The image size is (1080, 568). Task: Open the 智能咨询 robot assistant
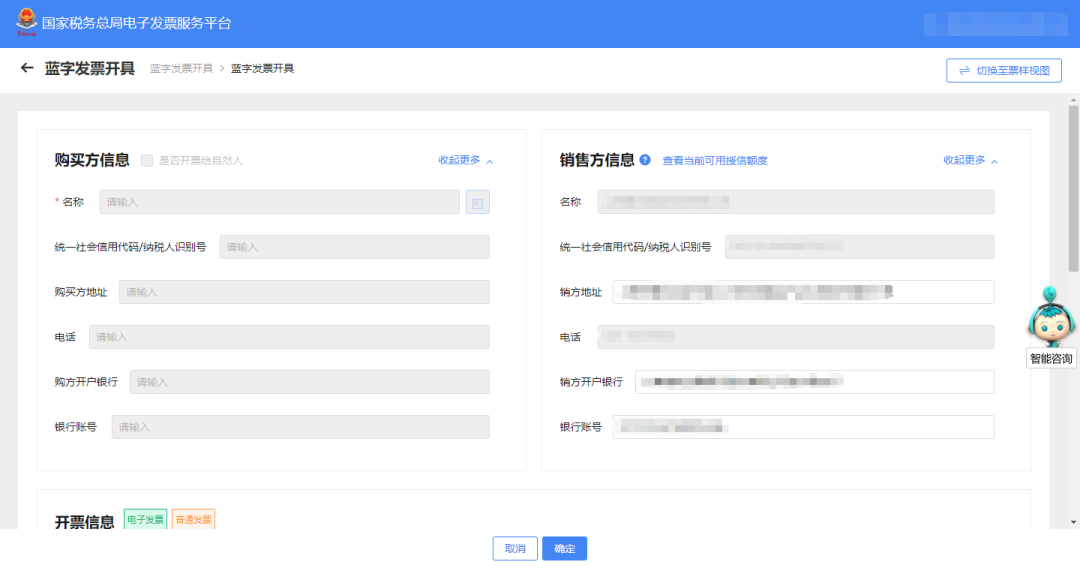[1051, 320]
